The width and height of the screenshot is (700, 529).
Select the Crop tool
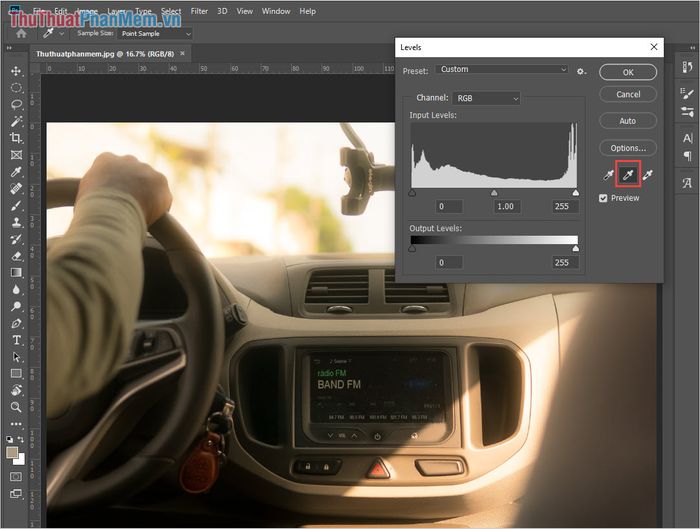tap(16, 138)
